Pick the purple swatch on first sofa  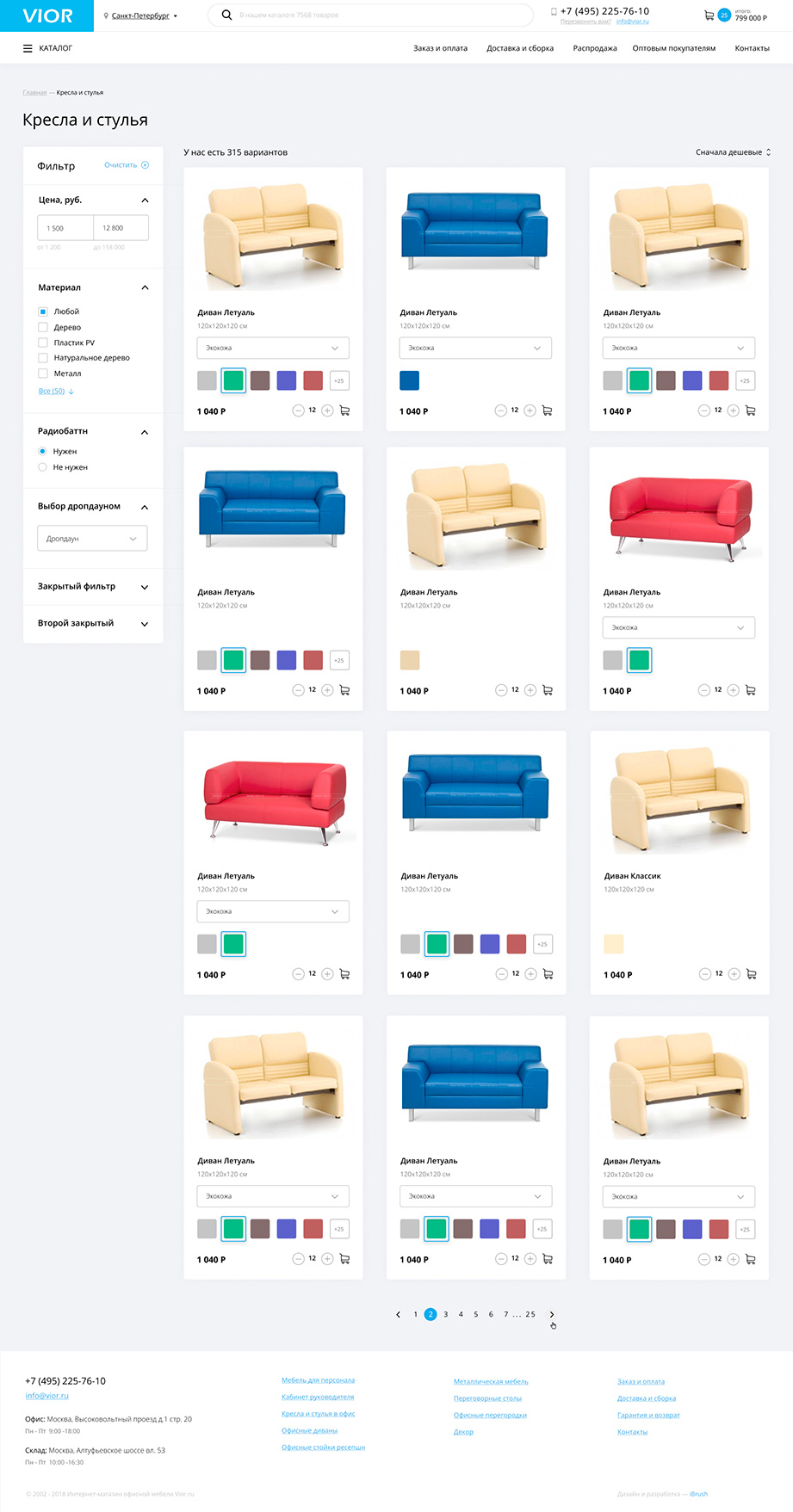(x=287, y=380)
